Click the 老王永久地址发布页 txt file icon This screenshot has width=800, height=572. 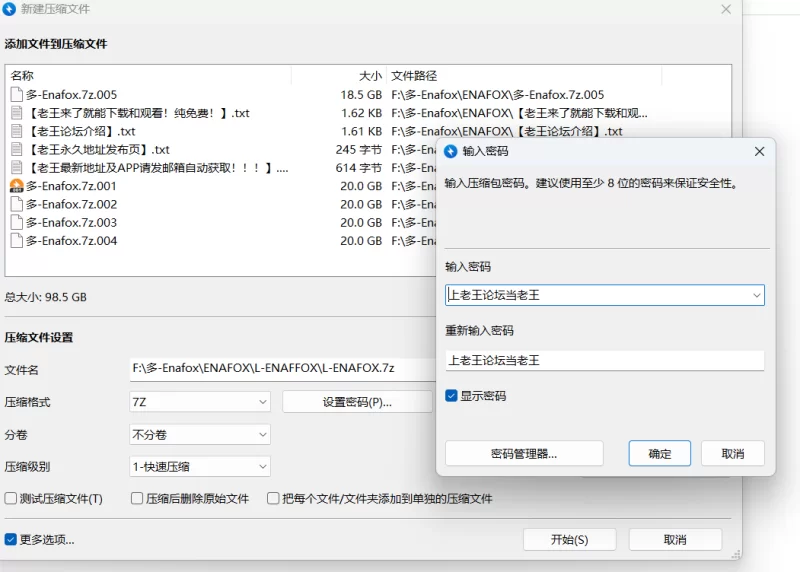point(16,150)
